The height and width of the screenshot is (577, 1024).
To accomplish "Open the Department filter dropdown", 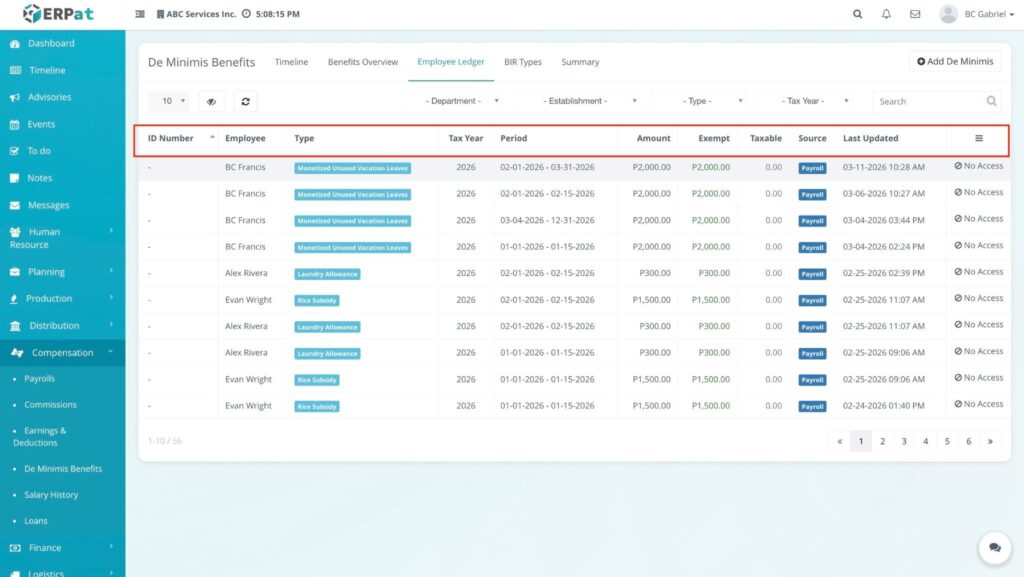I will (461, 101).
